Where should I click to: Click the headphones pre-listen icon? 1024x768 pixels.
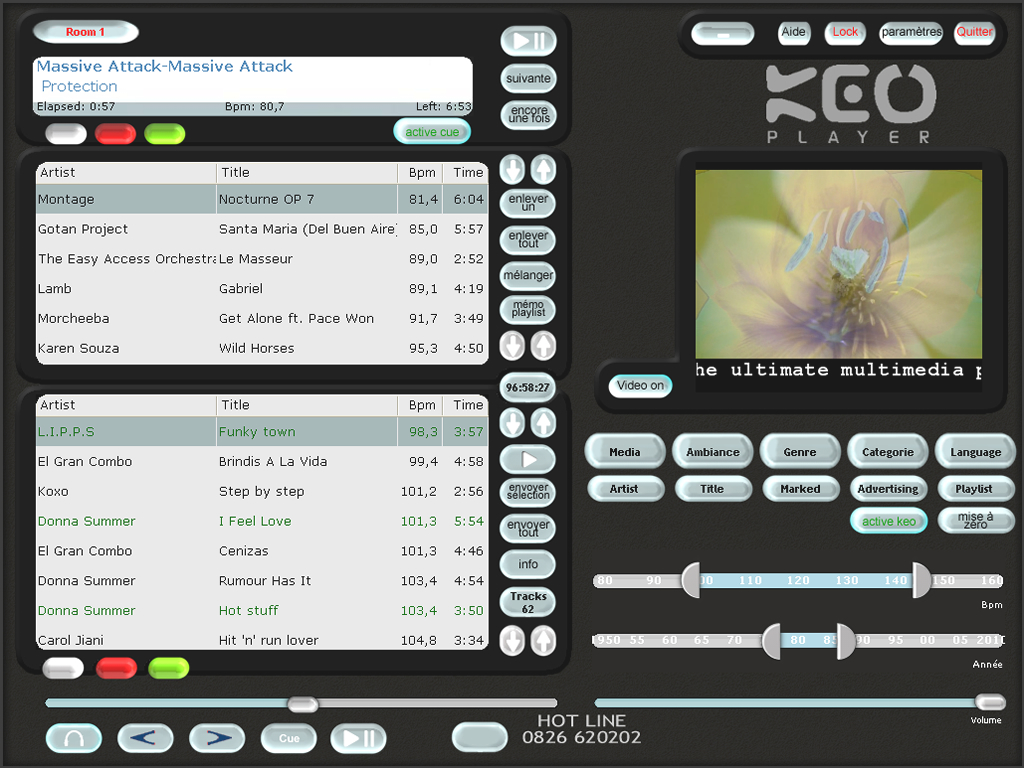tap(74, 738)
